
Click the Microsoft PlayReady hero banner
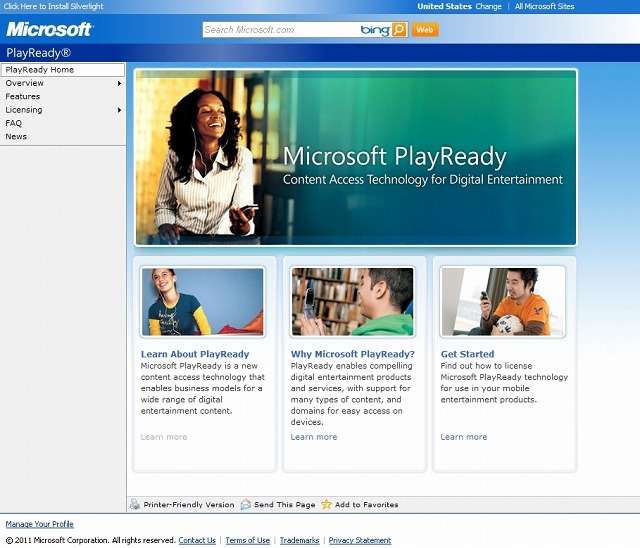click(x=356, y=158)
